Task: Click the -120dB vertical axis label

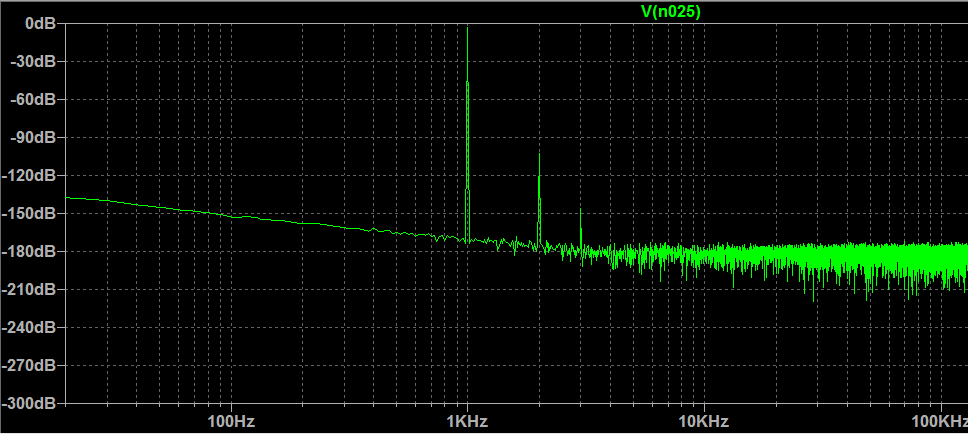Action: point(30,175)
